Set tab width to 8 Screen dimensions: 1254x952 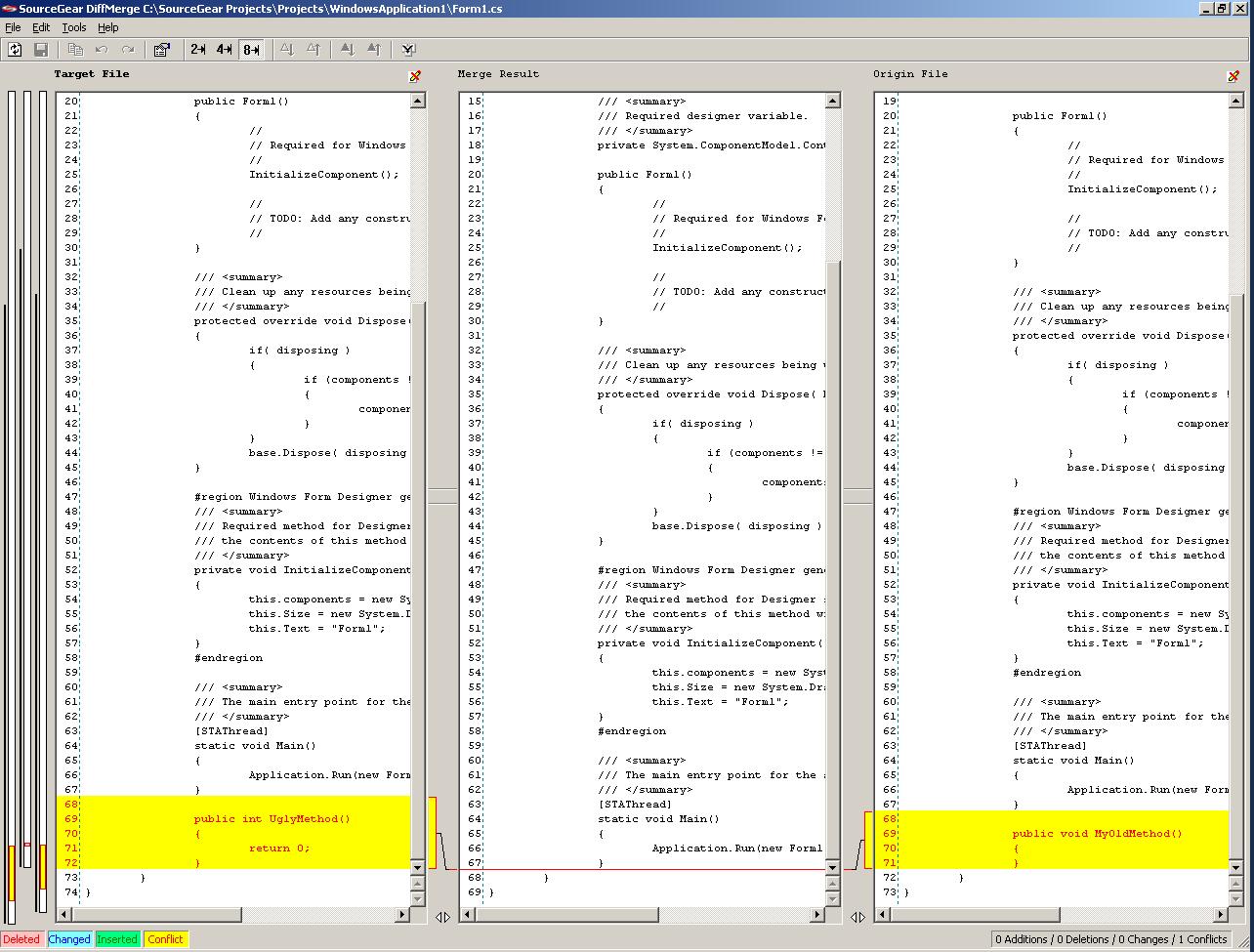coord(251,49)
